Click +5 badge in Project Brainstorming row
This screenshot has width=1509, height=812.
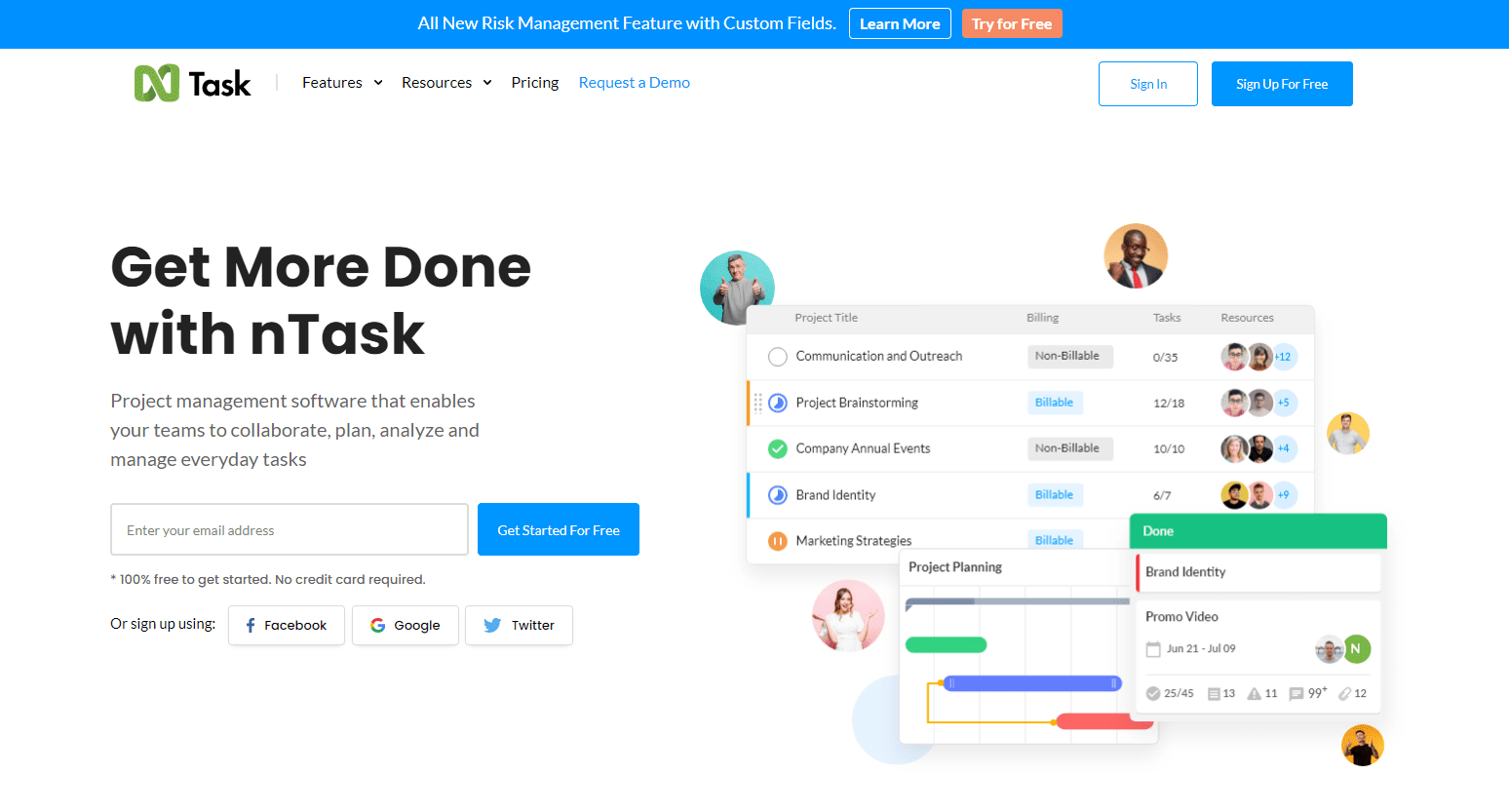[x=1284, y=403]
